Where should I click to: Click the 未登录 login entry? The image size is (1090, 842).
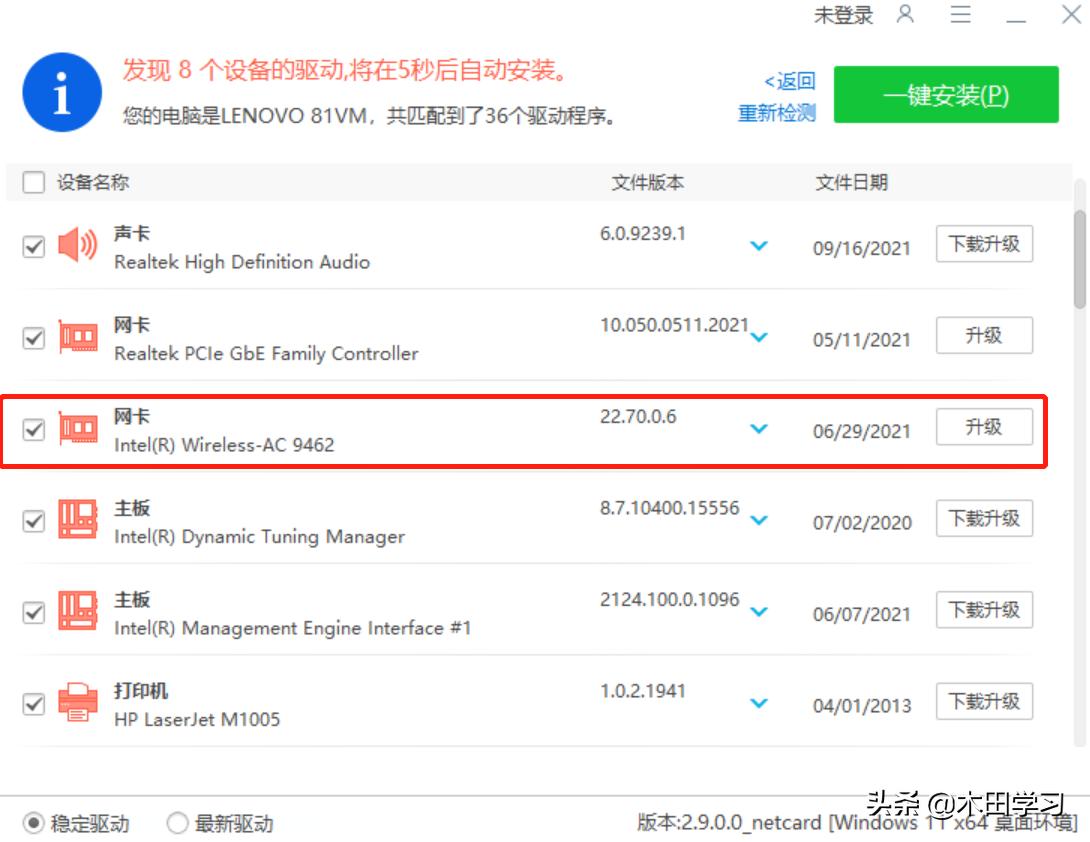click(x=843, y=15)
